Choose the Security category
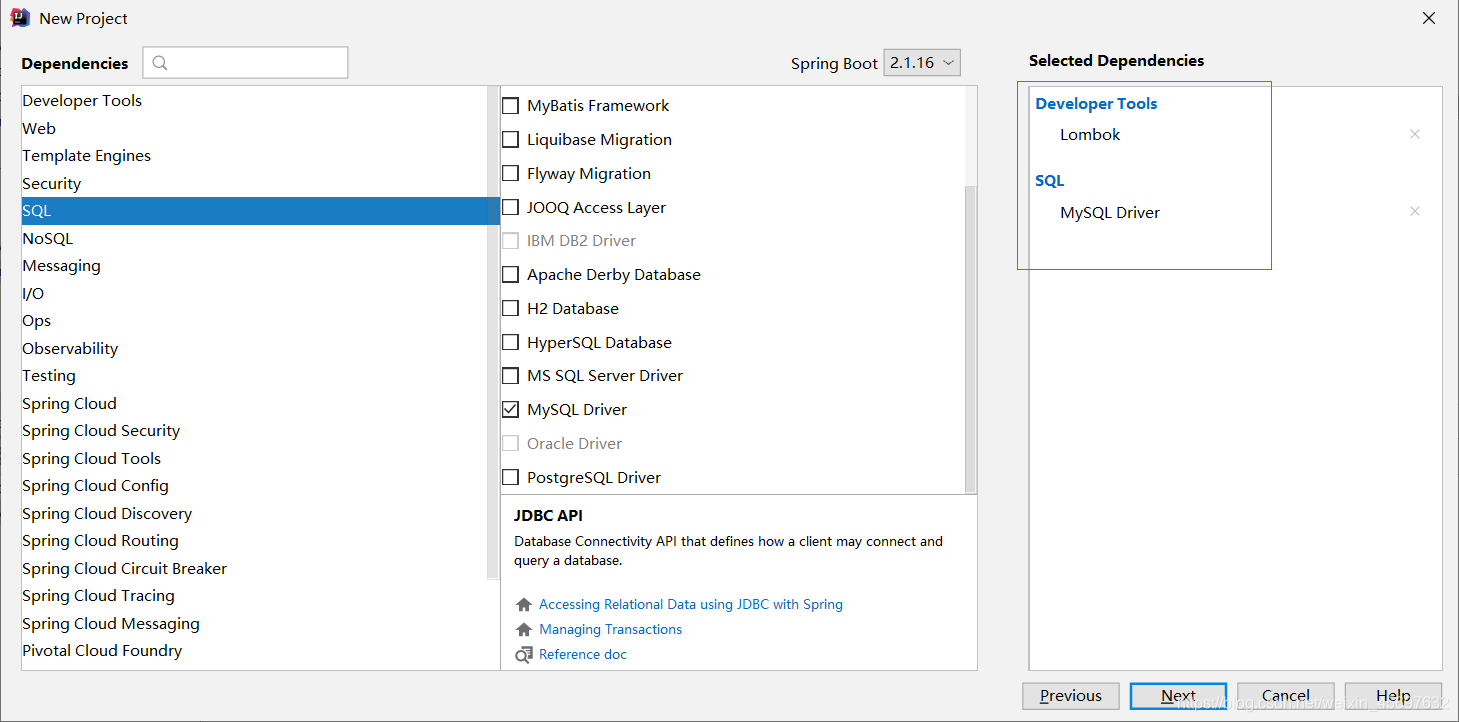Viewport: 1459px width, 722px height. click(254, 184)
